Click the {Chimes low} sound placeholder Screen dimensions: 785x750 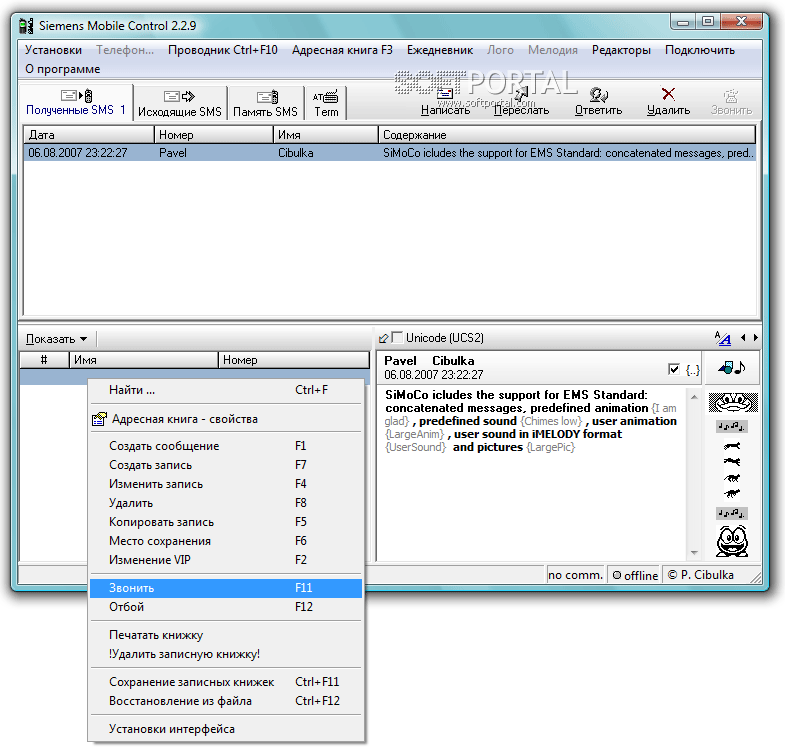click(x=552, y=422)
